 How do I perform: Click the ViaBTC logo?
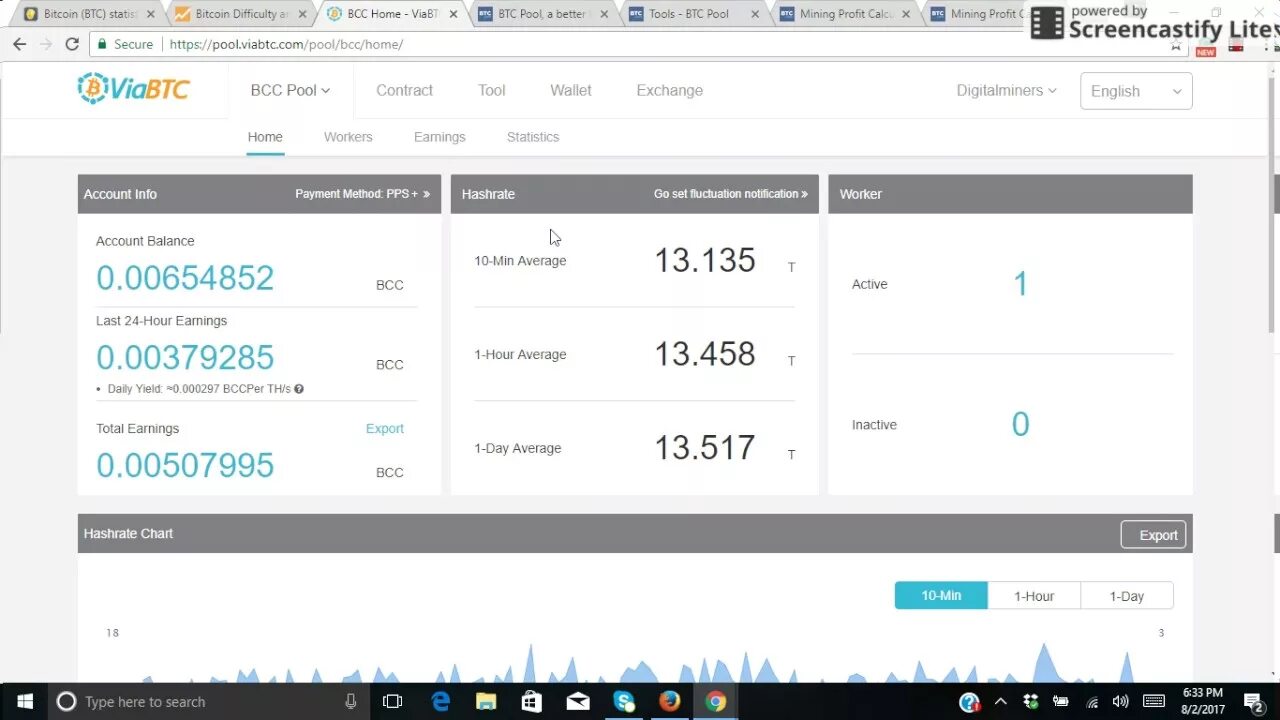(x=133, y=89)
